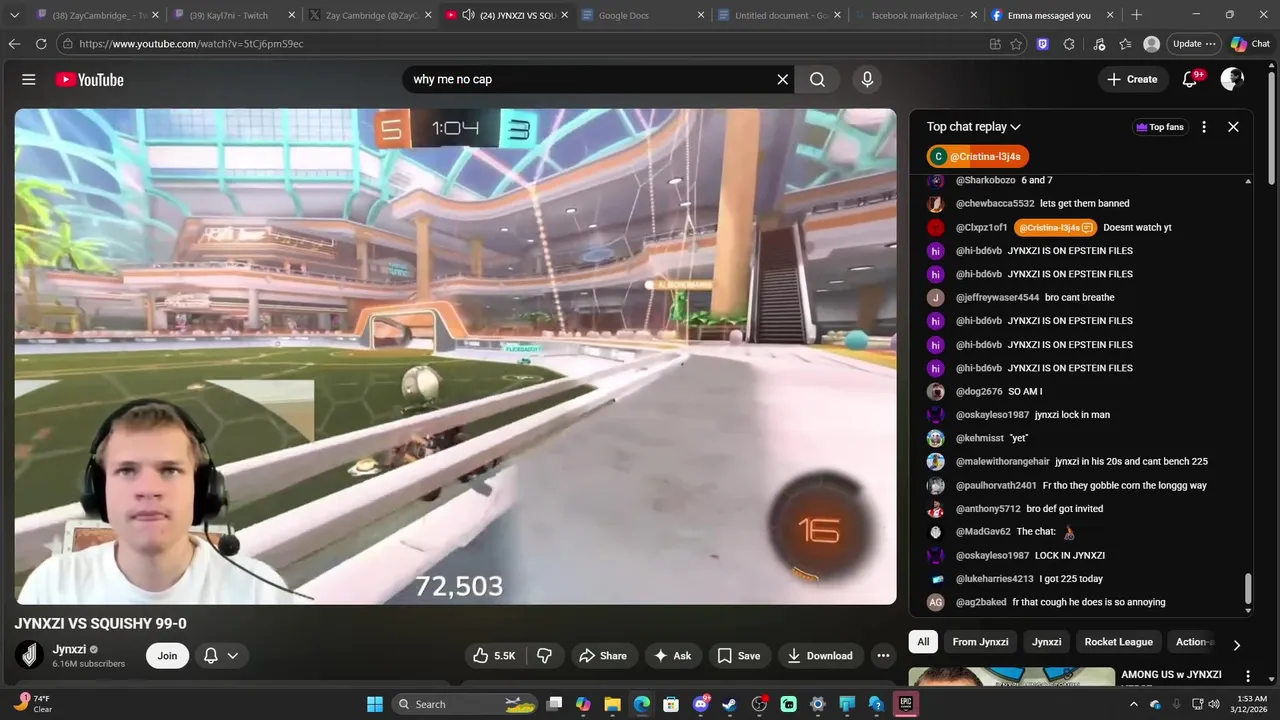Toggle channel notification bell preference
This screenshot has width=1280, height=720.
[211, 656]
